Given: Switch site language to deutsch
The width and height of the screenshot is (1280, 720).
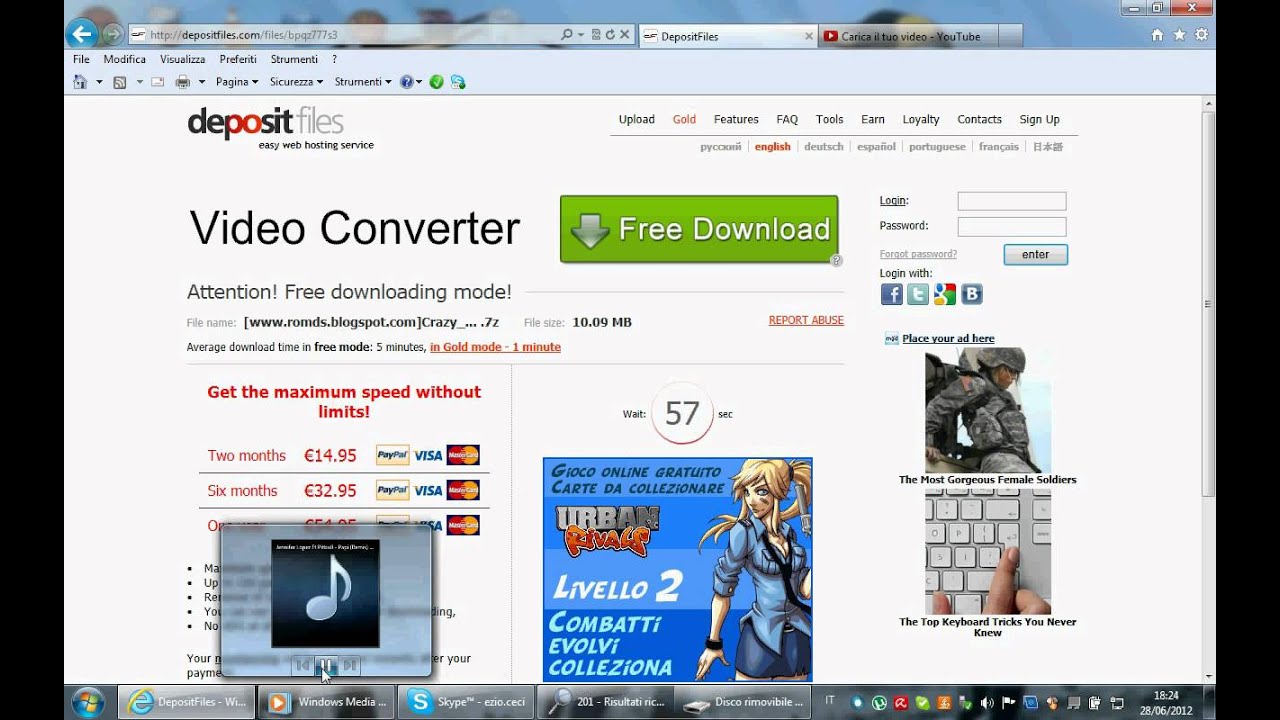Looking at the screenshot, I should click(x=824, y=147).
